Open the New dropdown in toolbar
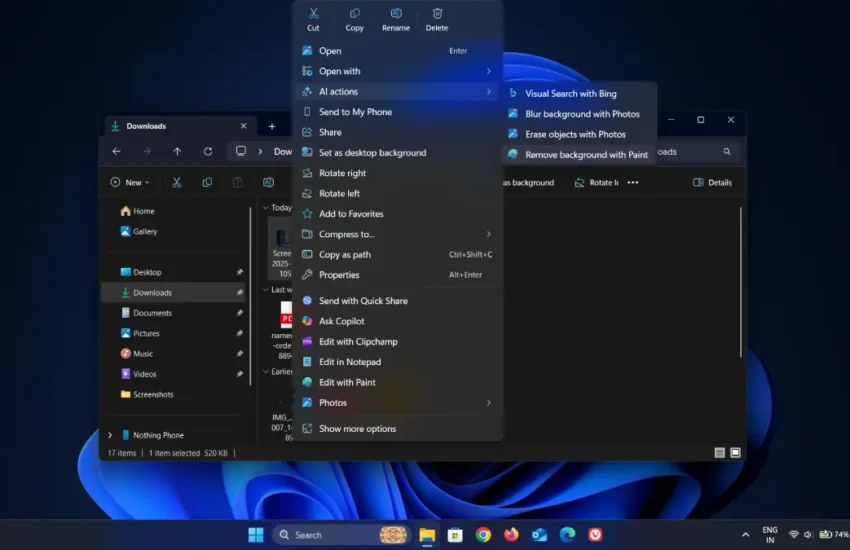The width and height of the screenshot is (850, 550). (130, 183)
